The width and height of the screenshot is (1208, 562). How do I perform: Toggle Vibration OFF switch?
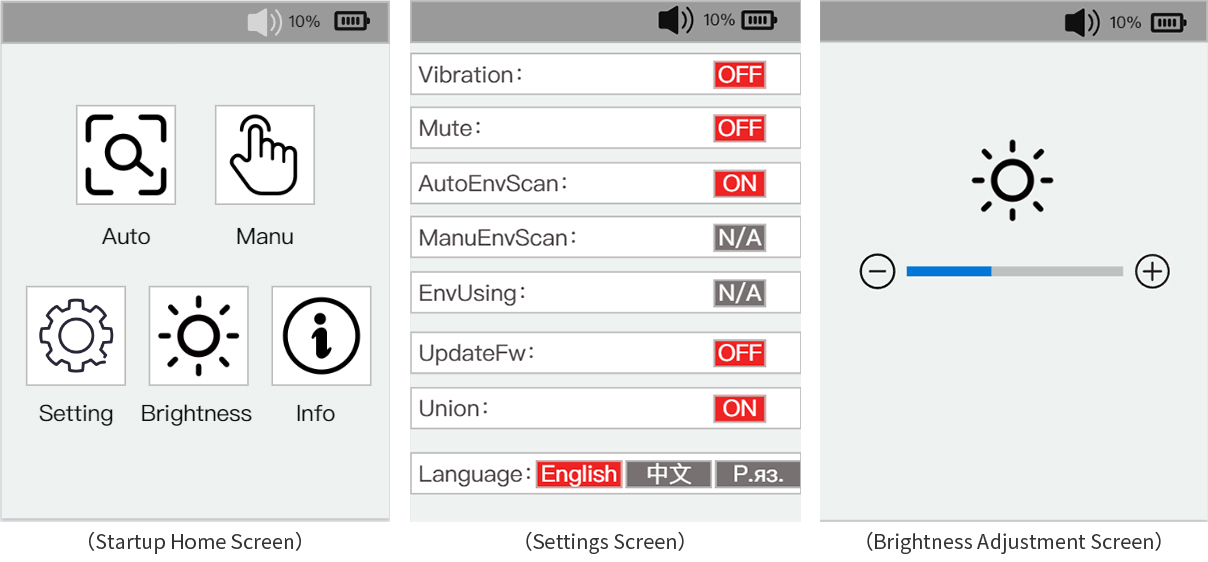tap(739, 75)
